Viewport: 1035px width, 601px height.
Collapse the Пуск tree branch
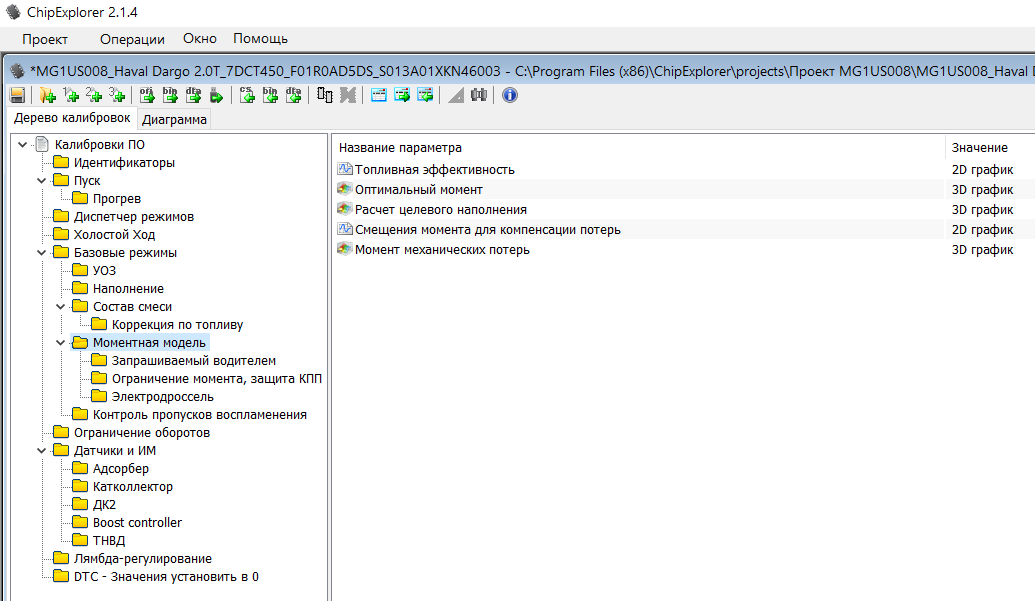(41, 181)
